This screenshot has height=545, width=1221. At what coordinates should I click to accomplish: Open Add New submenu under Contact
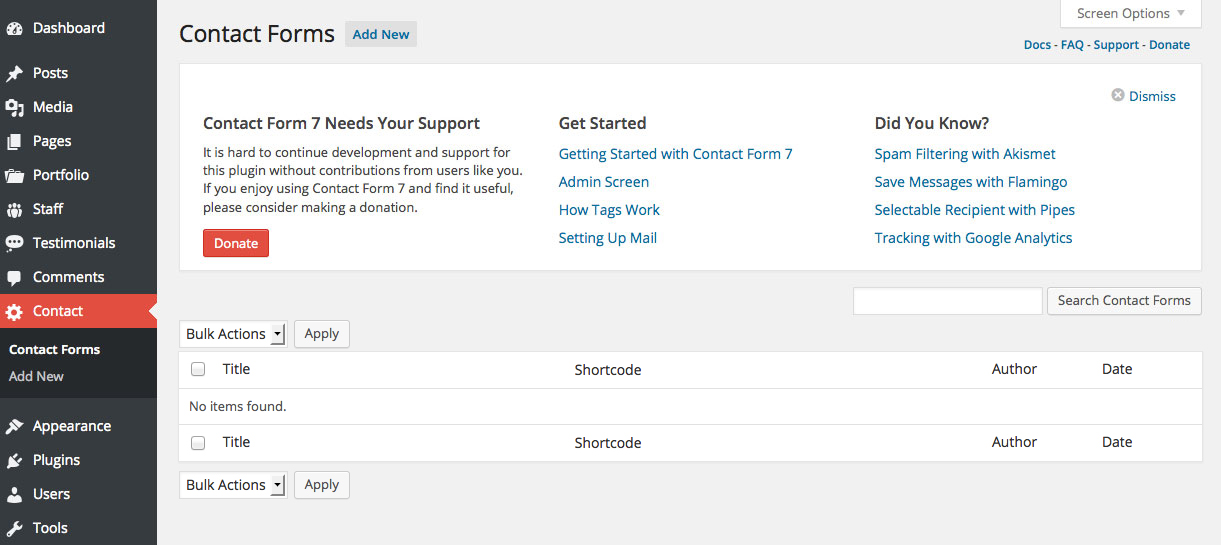(x=36, y=376)
